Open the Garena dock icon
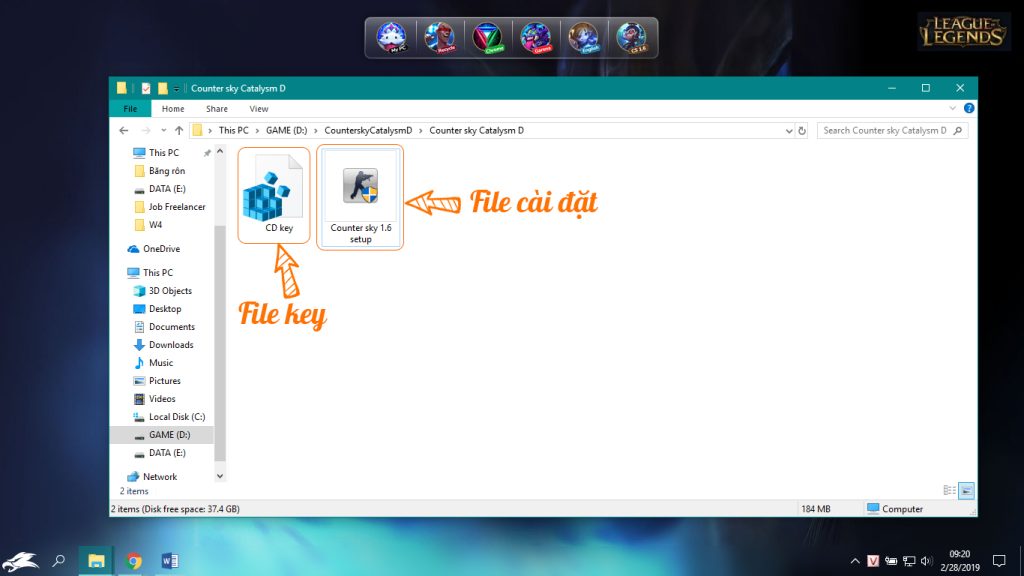 [536, 37]
